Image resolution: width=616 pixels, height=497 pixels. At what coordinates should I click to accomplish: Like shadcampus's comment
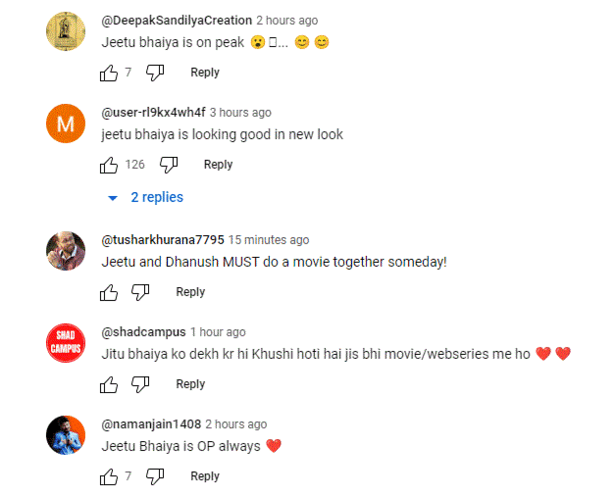[109, 384]
